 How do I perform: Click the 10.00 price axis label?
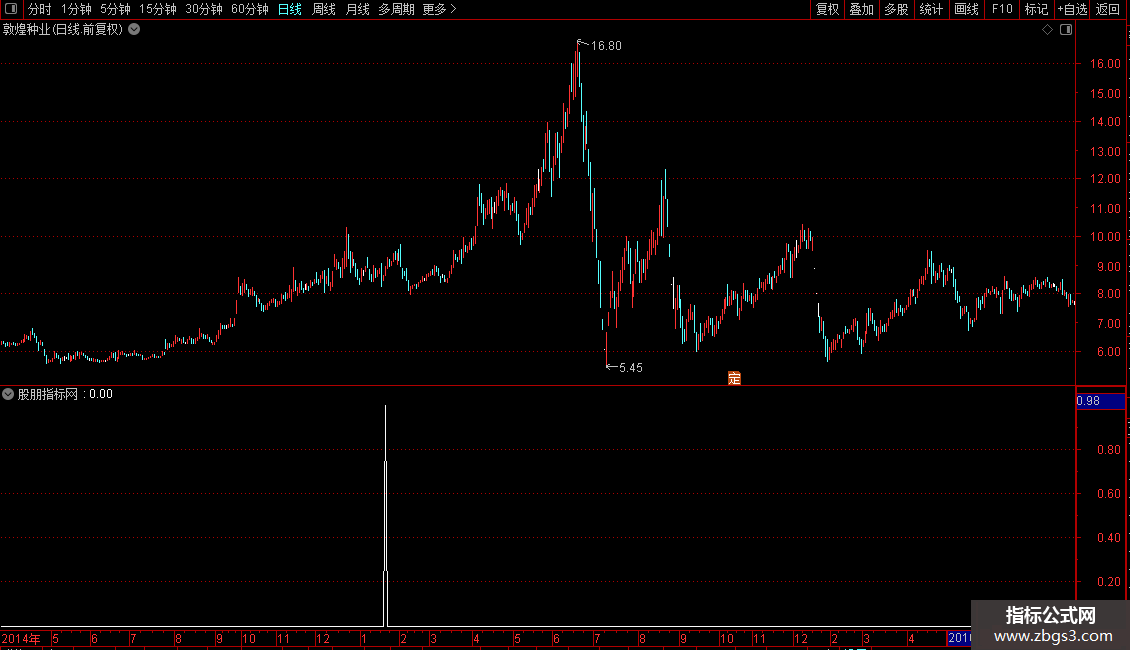tap(1105, 236)
